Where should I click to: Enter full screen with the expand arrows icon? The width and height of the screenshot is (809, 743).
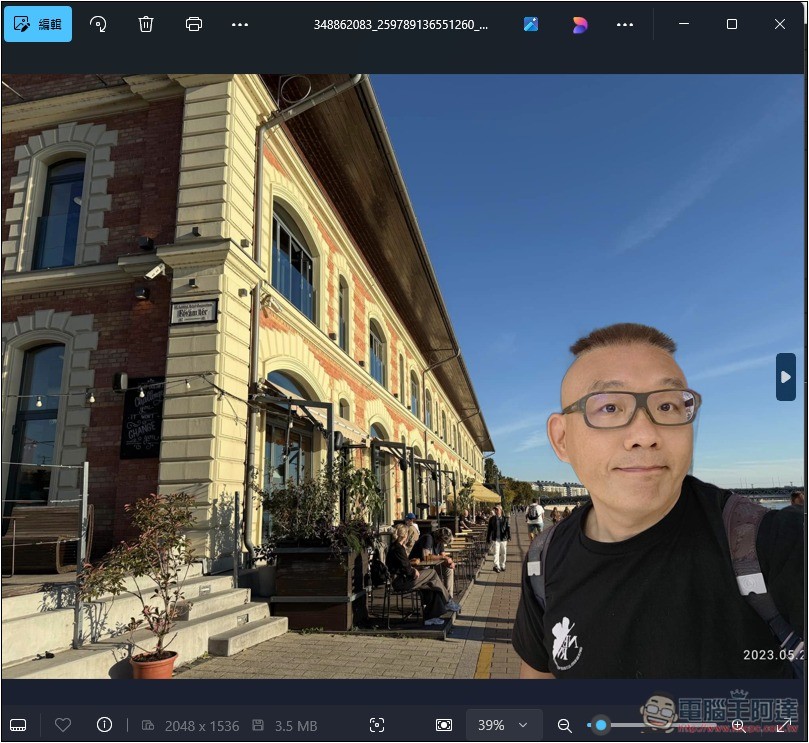(784, 725)
